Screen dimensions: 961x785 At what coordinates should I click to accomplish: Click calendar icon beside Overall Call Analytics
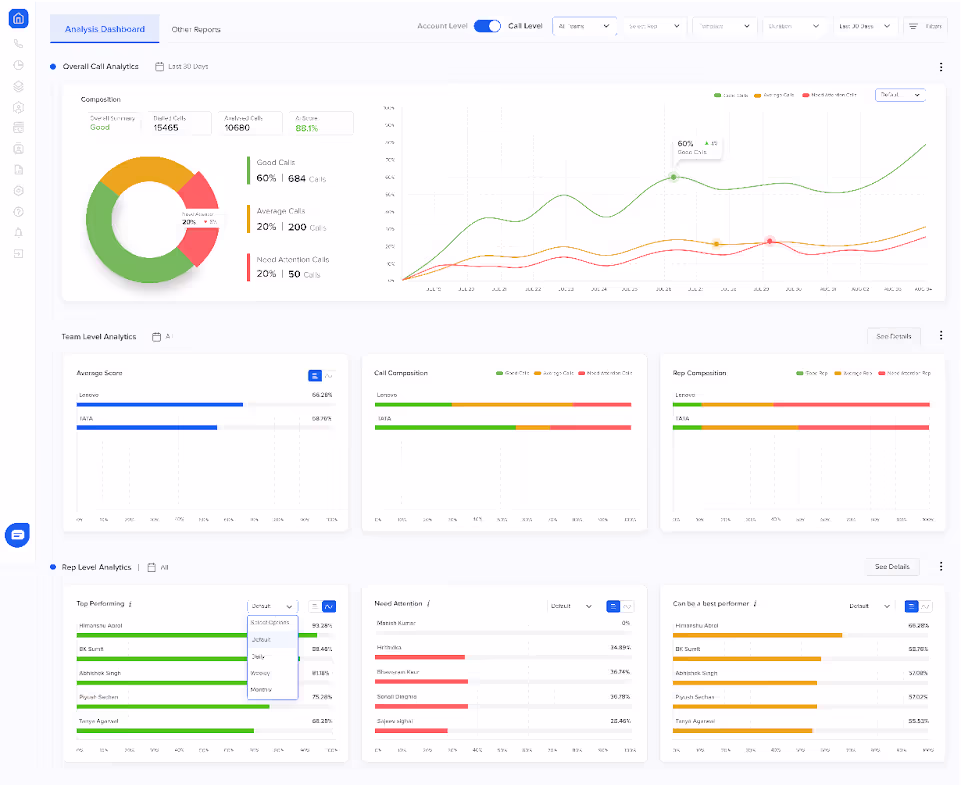click(x=159, y=66)
